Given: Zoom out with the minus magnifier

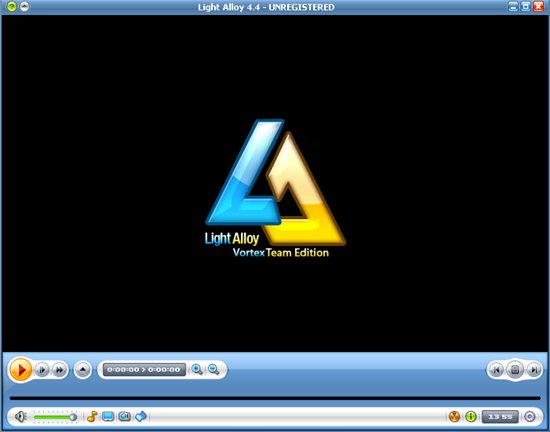Looking at the screenshot, I should click(x=214, y=370).
